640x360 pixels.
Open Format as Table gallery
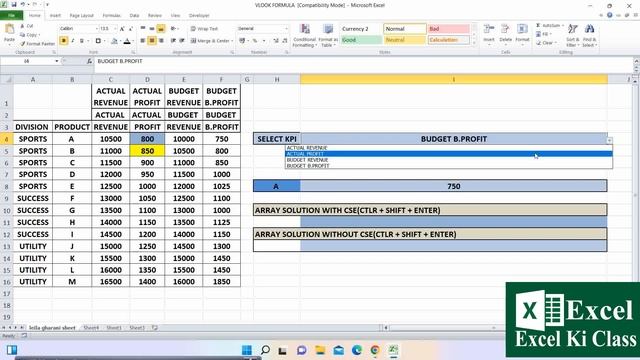(328, 36)
